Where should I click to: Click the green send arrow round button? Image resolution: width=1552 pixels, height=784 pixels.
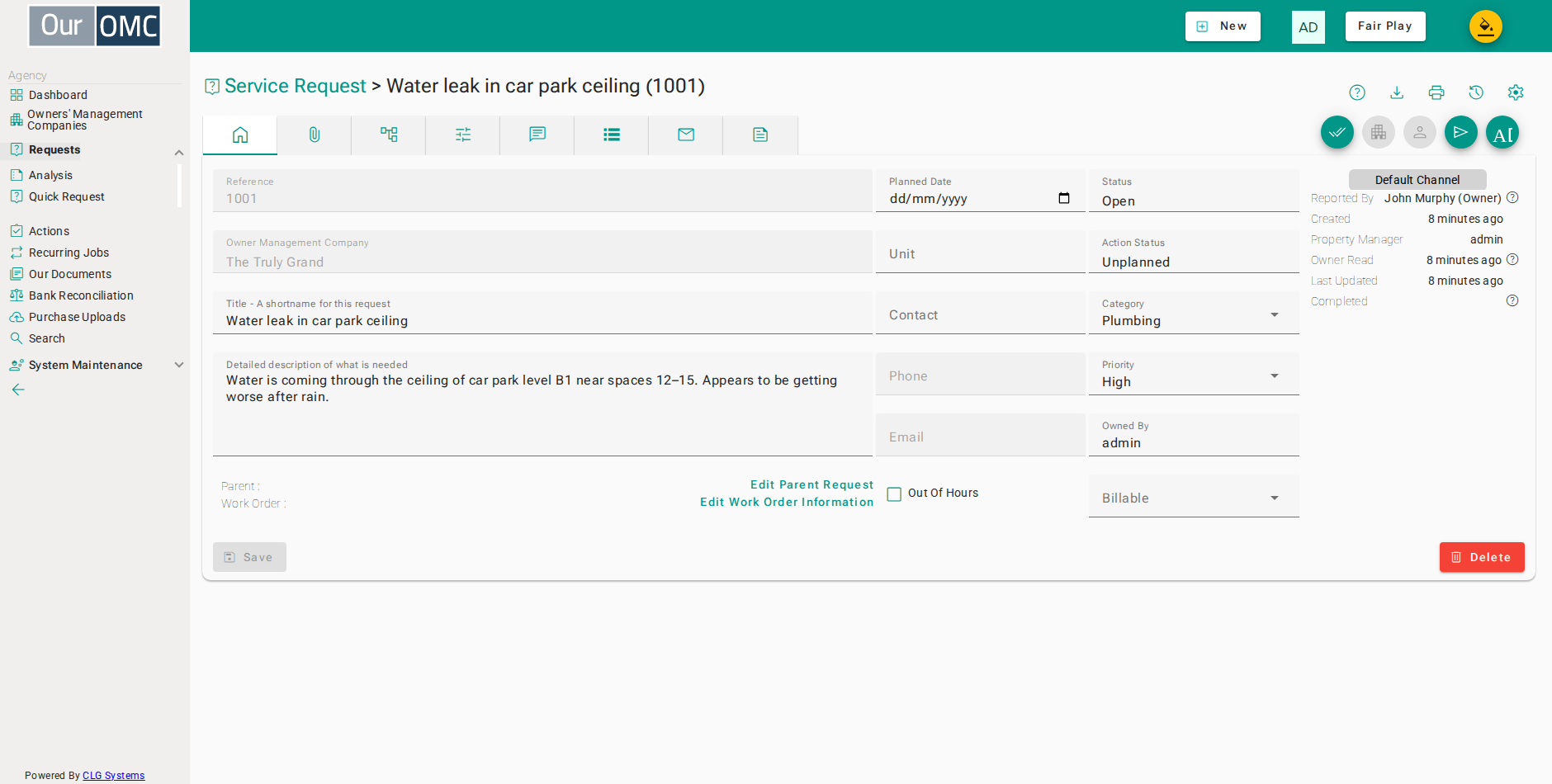point(1461,132)
